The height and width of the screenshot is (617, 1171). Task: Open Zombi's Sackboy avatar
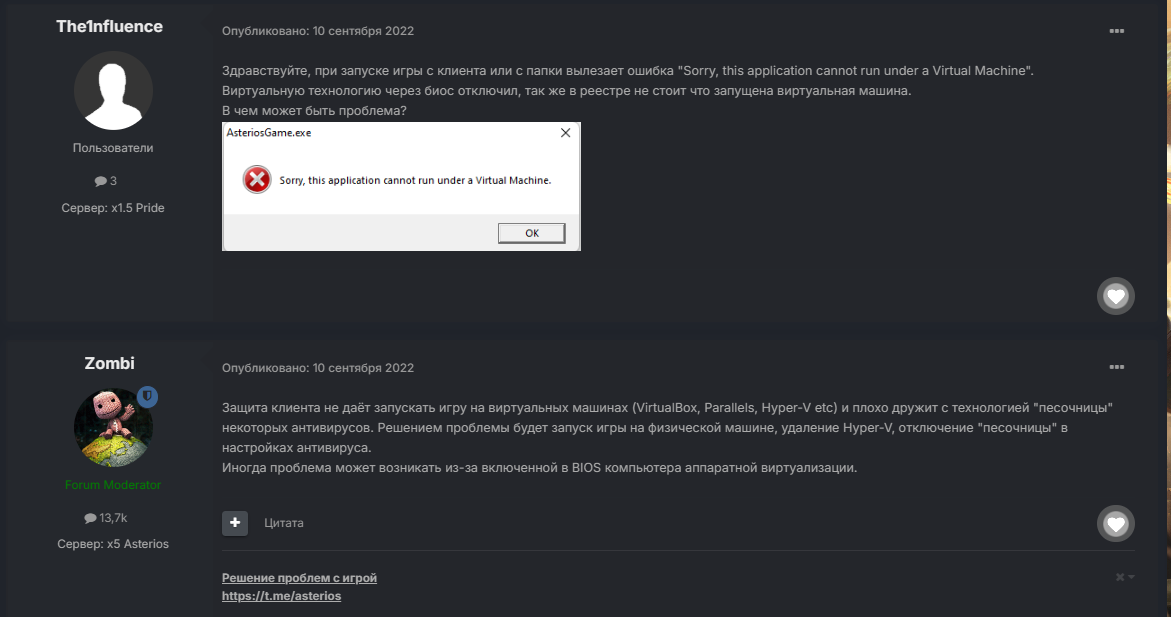[x=114, y=427]
